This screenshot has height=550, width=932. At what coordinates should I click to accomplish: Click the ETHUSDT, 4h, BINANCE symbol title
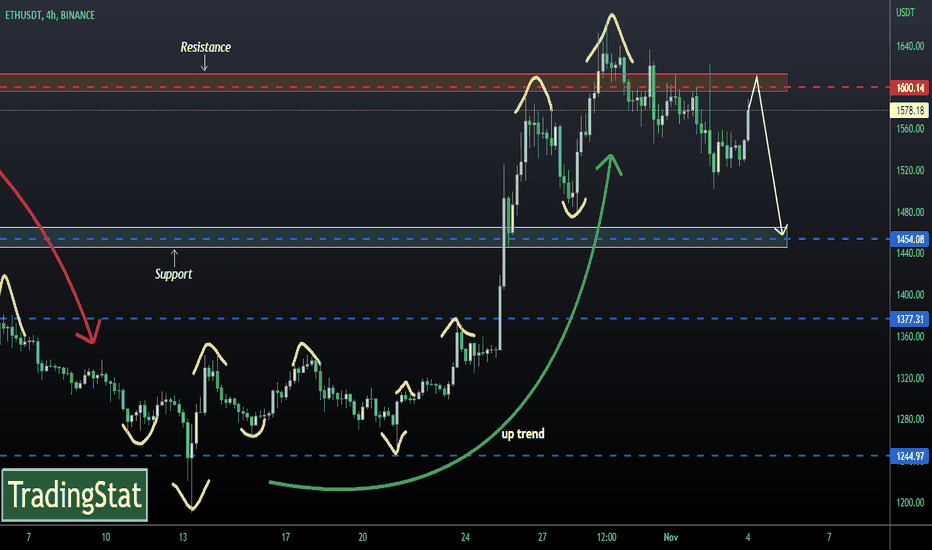tap(50, 15)
